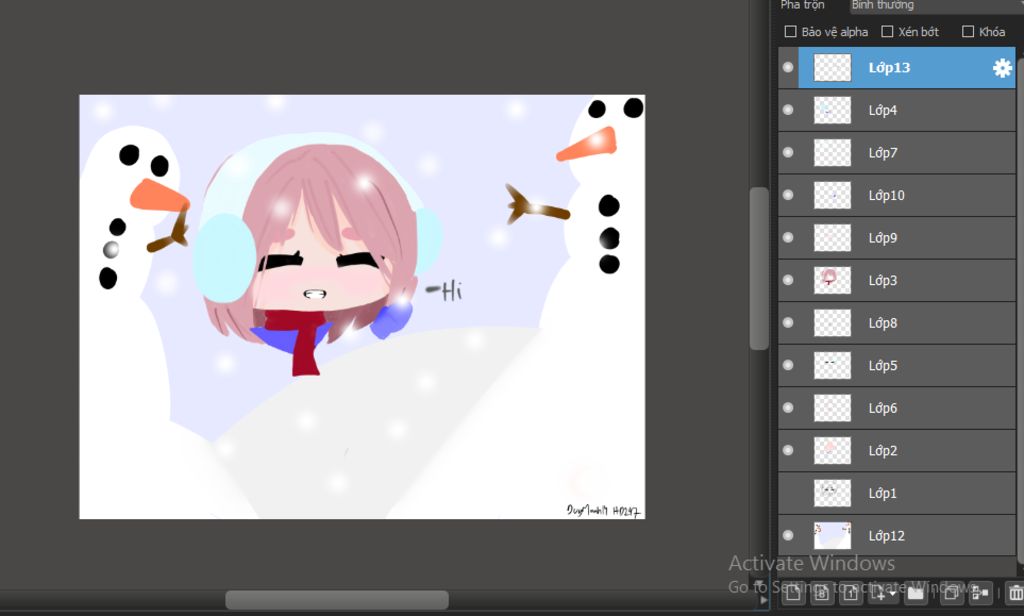
Task: Click the snowman drawing canvas
Action: [362, 306]
